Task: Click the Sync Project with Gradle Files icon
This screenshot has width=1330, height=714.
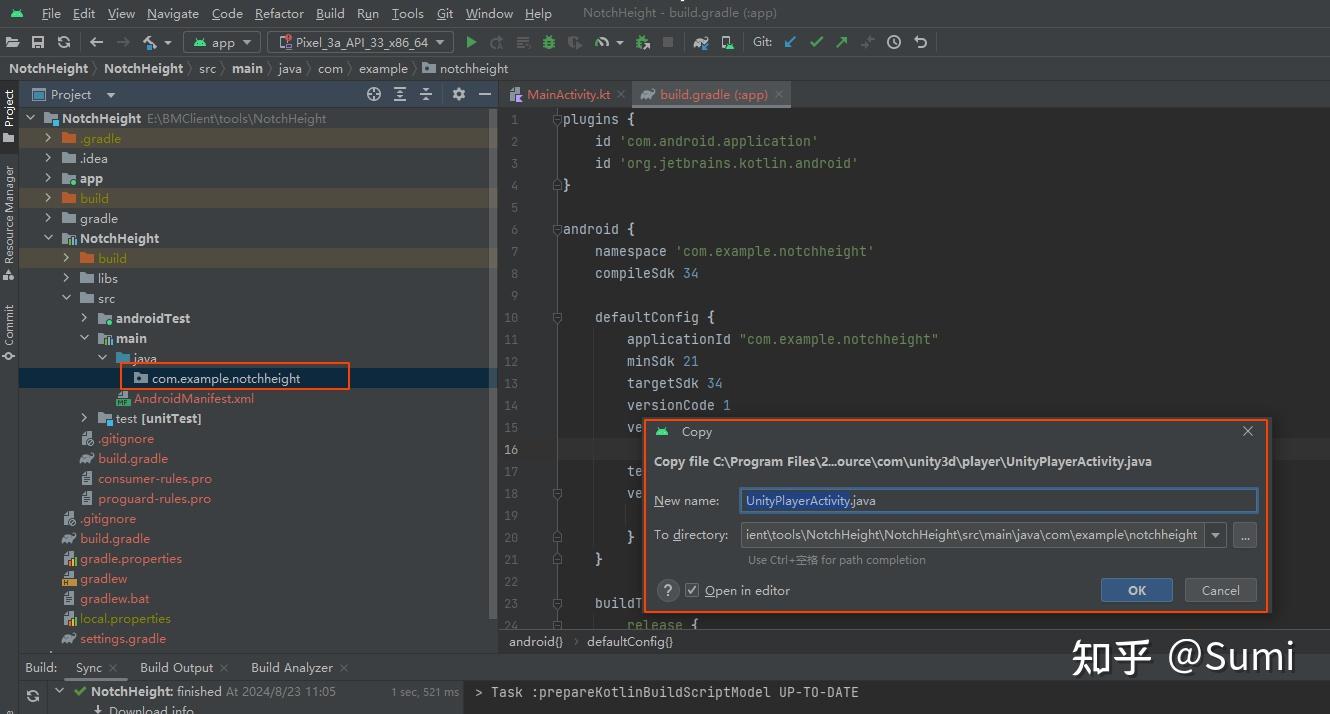Action: pyautogui.click(x=701, y=42)
